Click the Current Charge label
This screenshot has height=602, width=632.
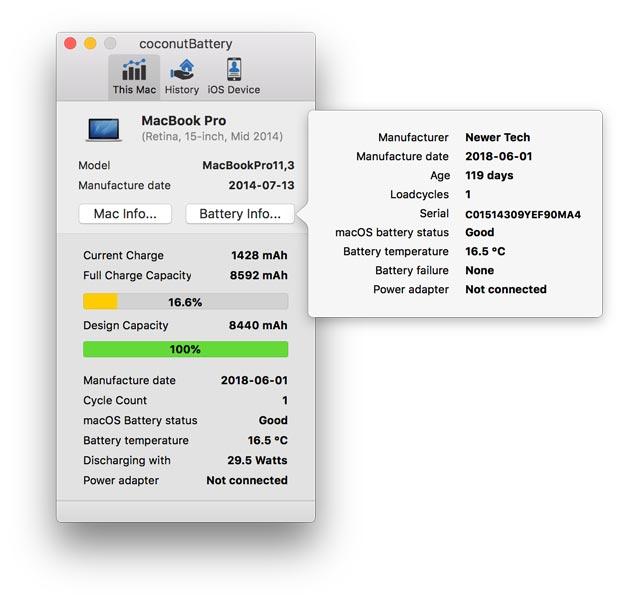[123, 255]
